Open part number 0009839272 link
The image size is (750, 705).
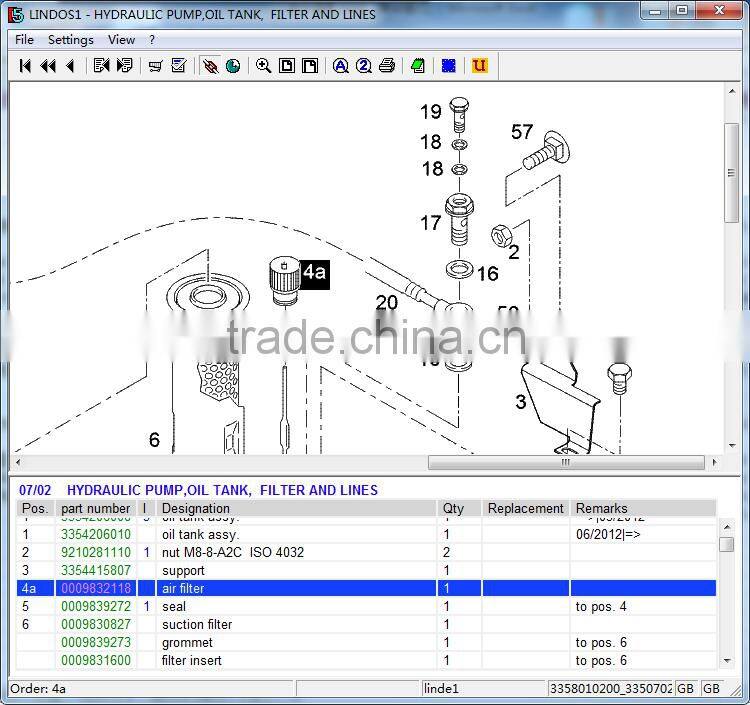tap(96, 606)
